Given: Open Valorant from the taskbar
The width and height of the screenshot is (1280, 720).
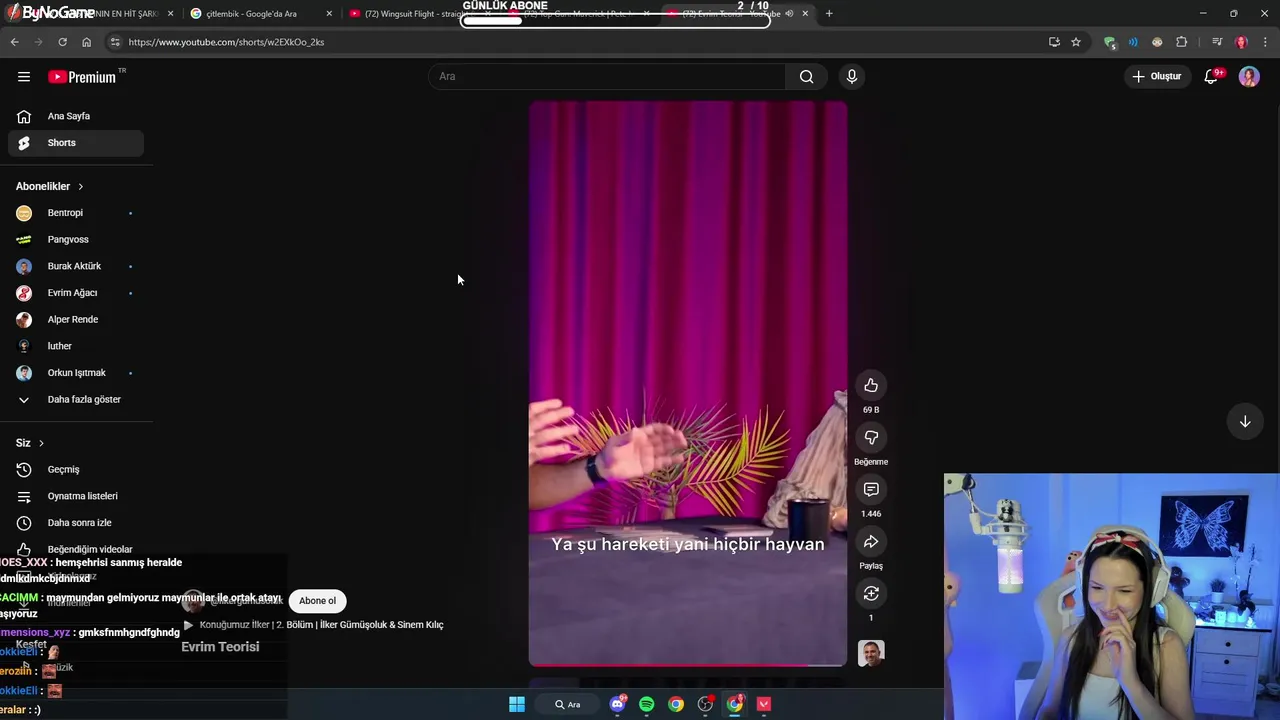Looking at the screenshot, I should (764, 704).
